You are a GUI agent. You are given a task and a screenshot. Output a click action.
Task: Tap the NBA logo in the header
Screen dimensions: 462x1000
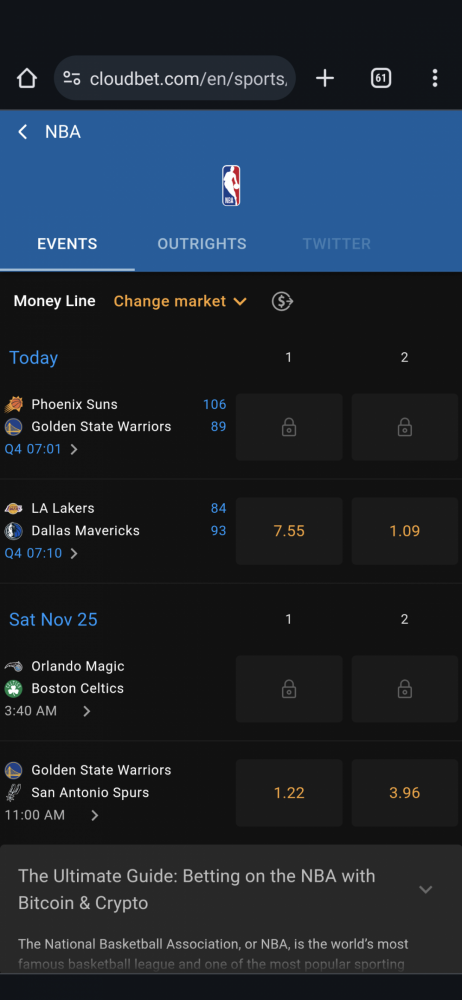pos(231,186)
